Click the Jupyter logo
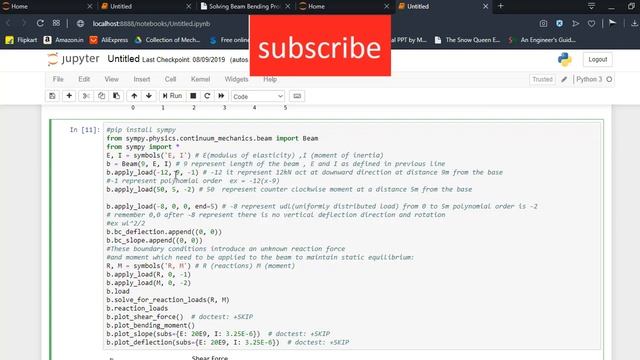640x360 pixels. 73,59
